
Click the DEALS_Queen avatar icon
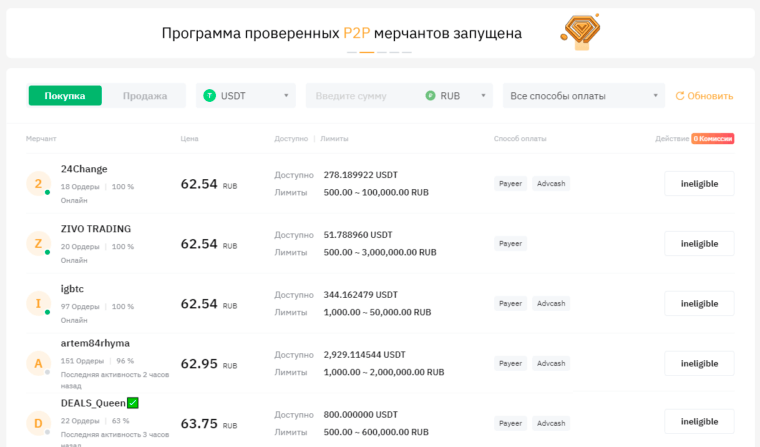[x=38, y=424]
